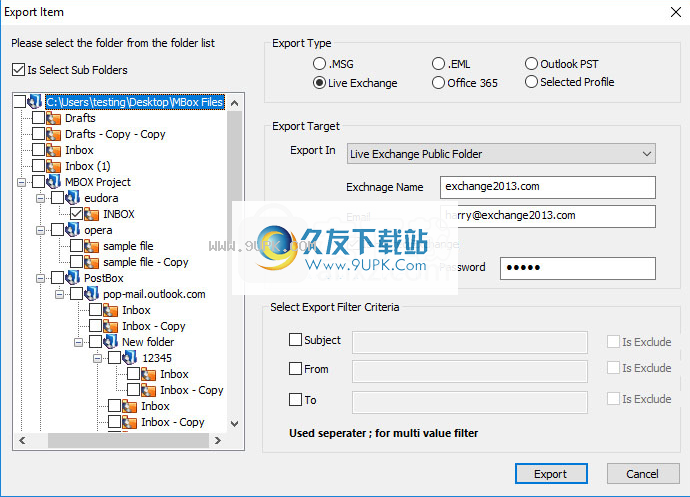This screenshot has height=497, width=690.
Task: Click the Exchange Name input field
Action: (547, 187)
